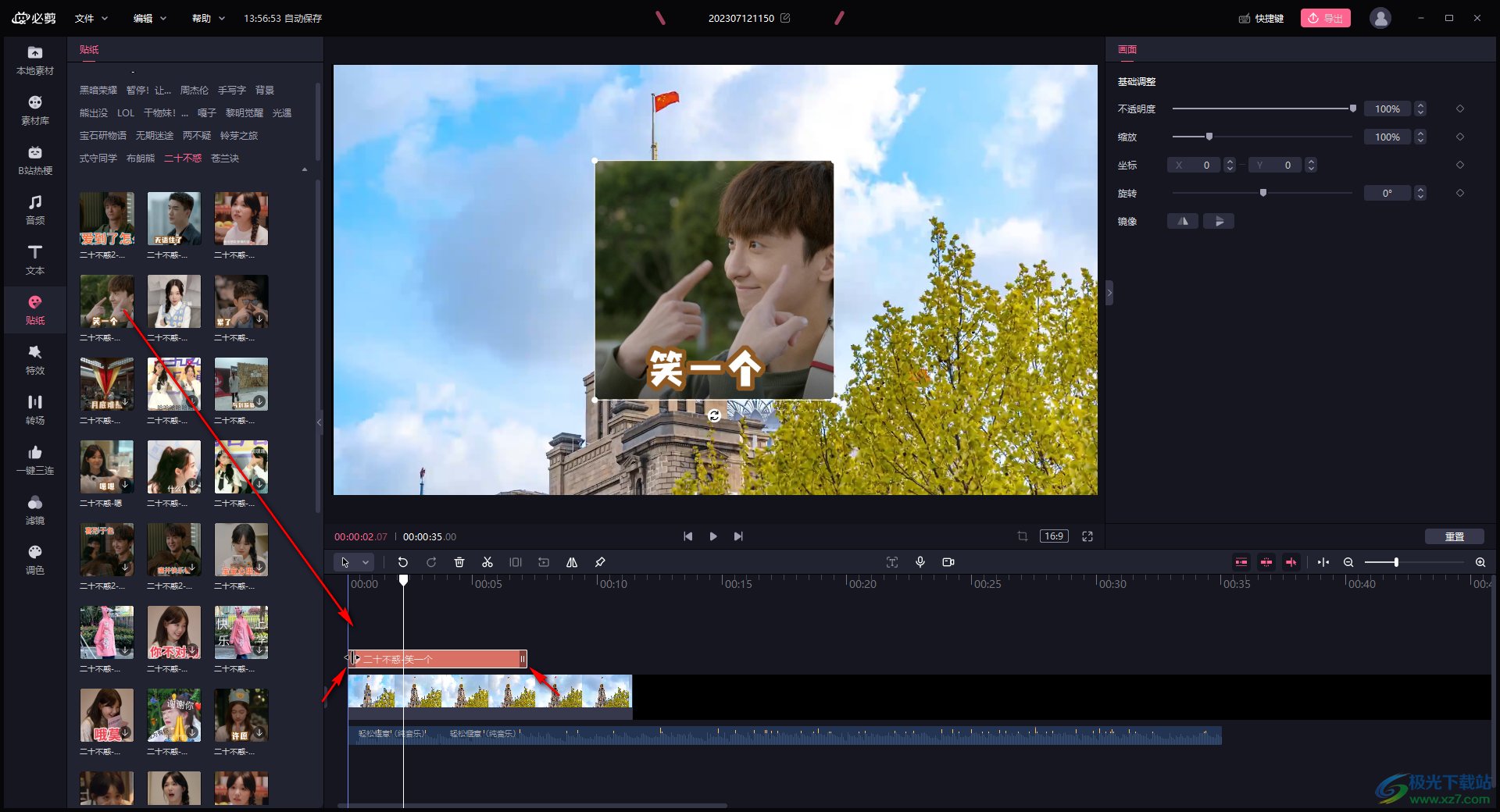Select the 贴纸 sticker sidebar item
The height and width of the screenshot is (812, 1500).
click(x=35, y=311)
